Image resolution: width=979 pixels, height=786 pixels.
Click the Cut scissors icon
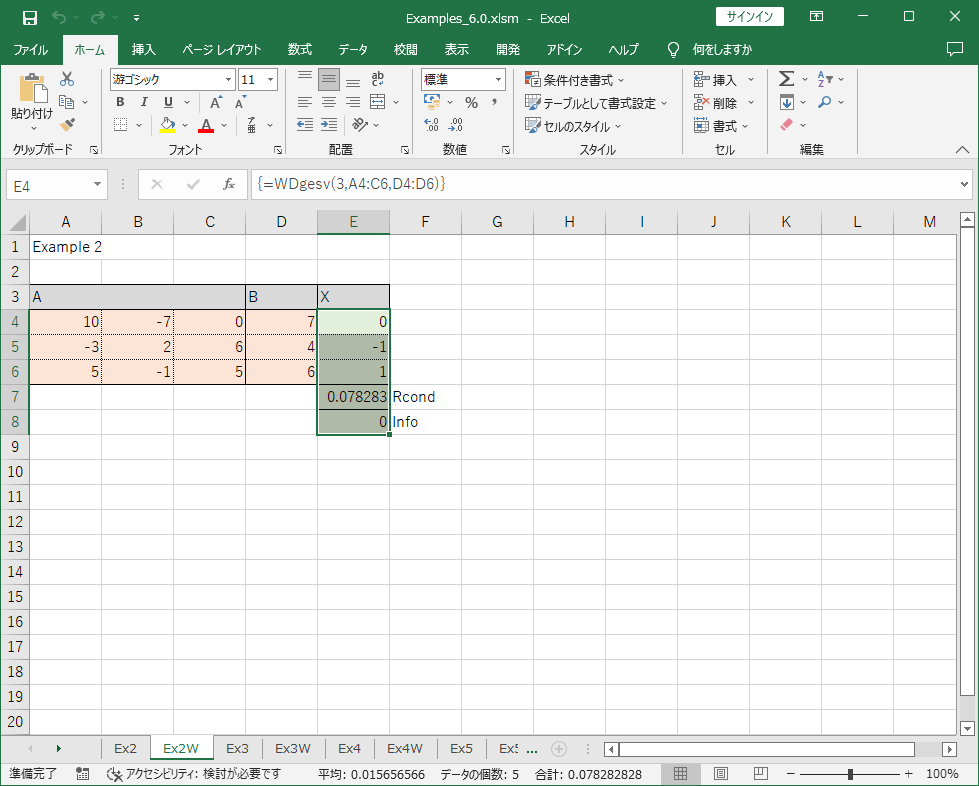coord(67,79)
